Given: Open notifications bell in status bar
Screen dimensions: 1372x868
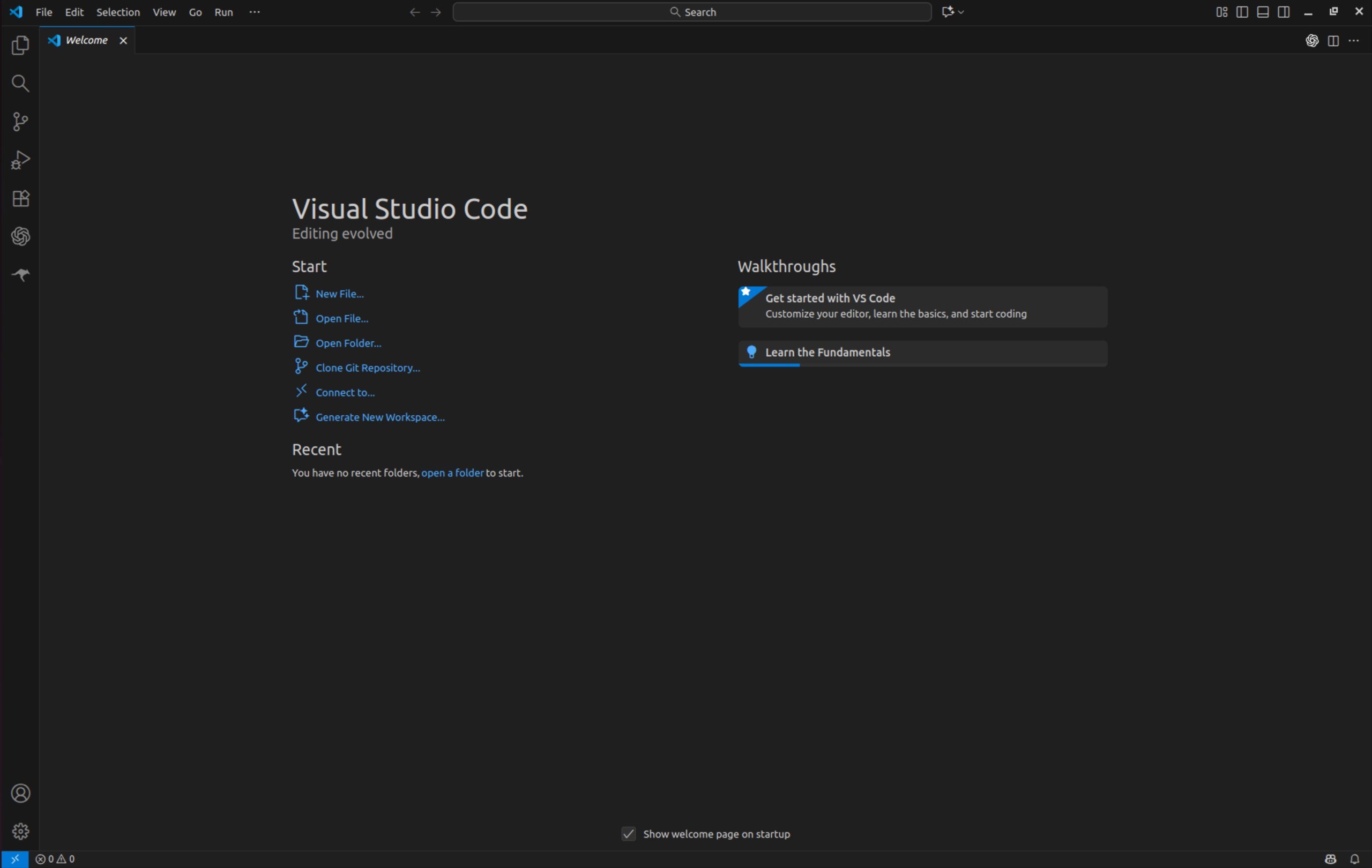Looking at the screenshot, I should point(1356,858).
